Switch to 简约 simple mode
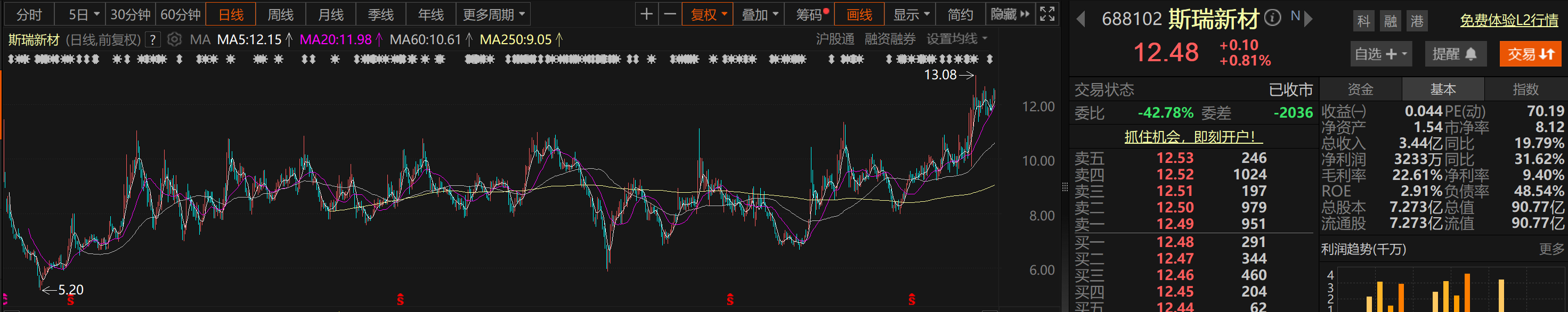The width and height of the screenshot is (1568, 312). (x=960, y=14)
